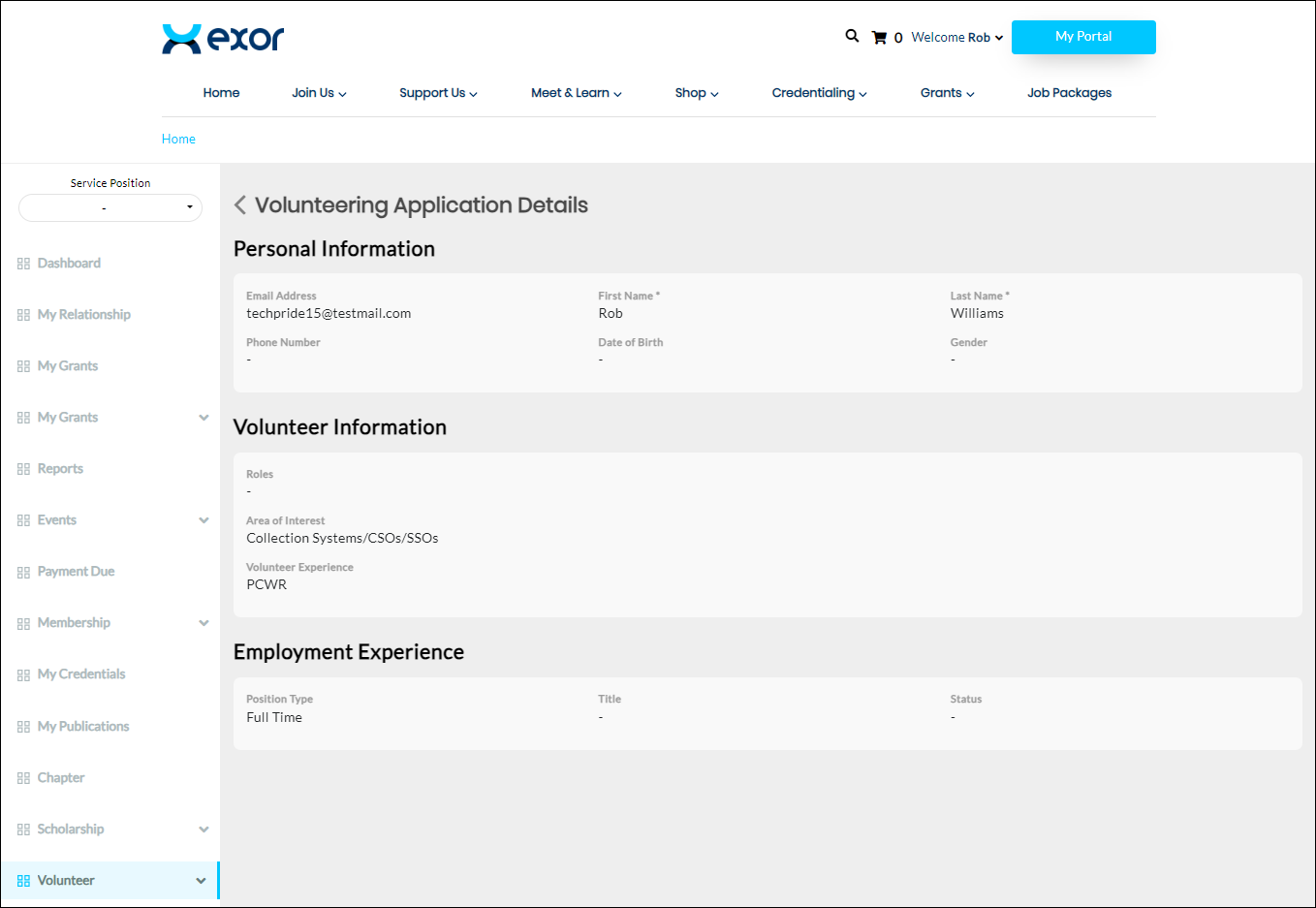Image resolution: width=1316 pixels, height=908 pixels.
Task: Open My Publications in the sidebar
Action: click(82, 727)
